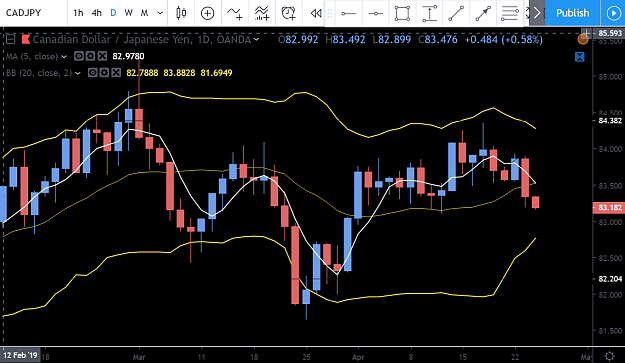The image size is (625, 363).
Task: Click the BB basis value 82.7888
Action: pos(142,73)
